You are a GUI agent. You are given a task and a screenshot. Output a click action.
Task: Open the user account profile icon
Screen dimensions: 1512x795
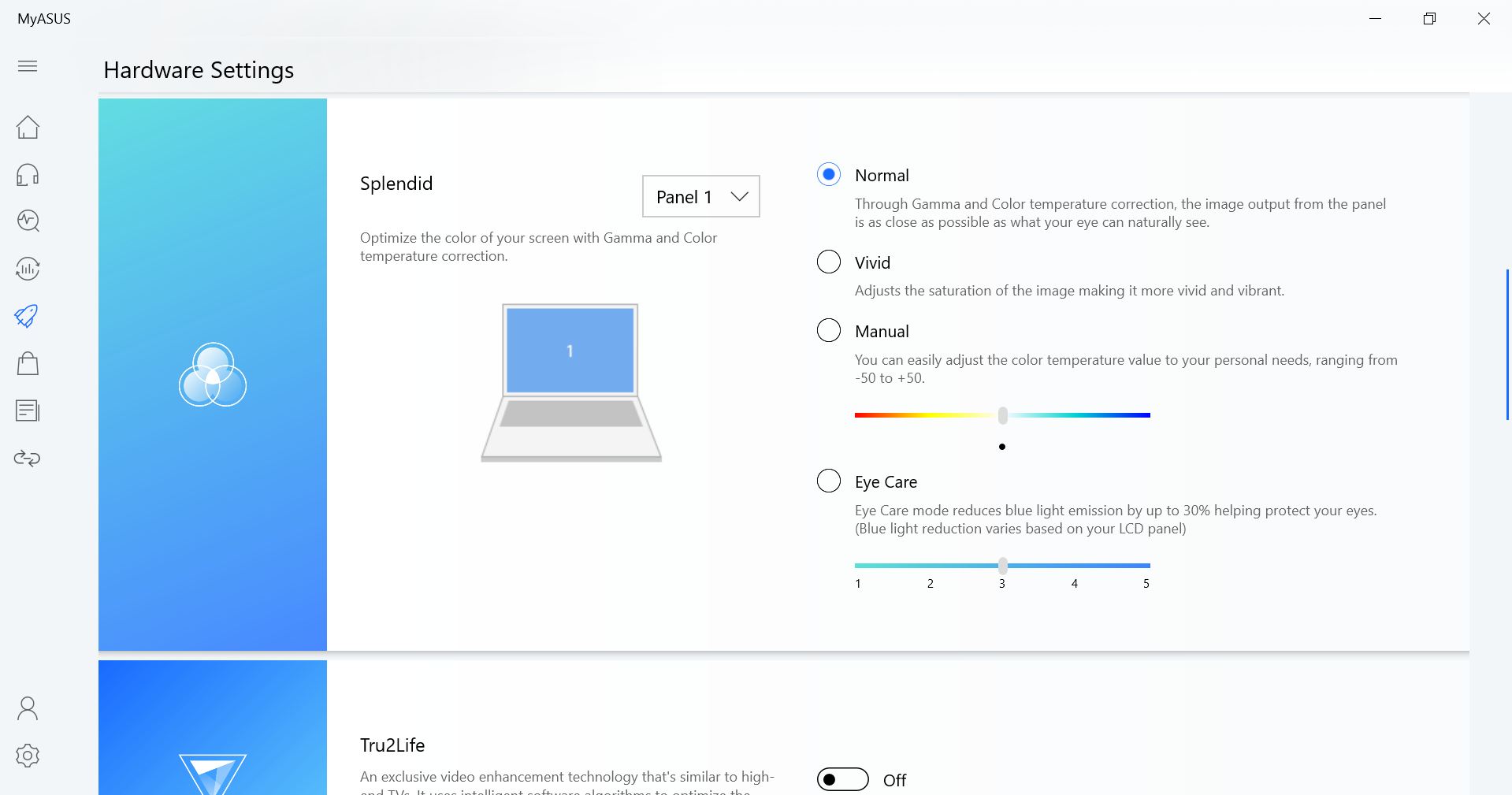click(28, 708)
